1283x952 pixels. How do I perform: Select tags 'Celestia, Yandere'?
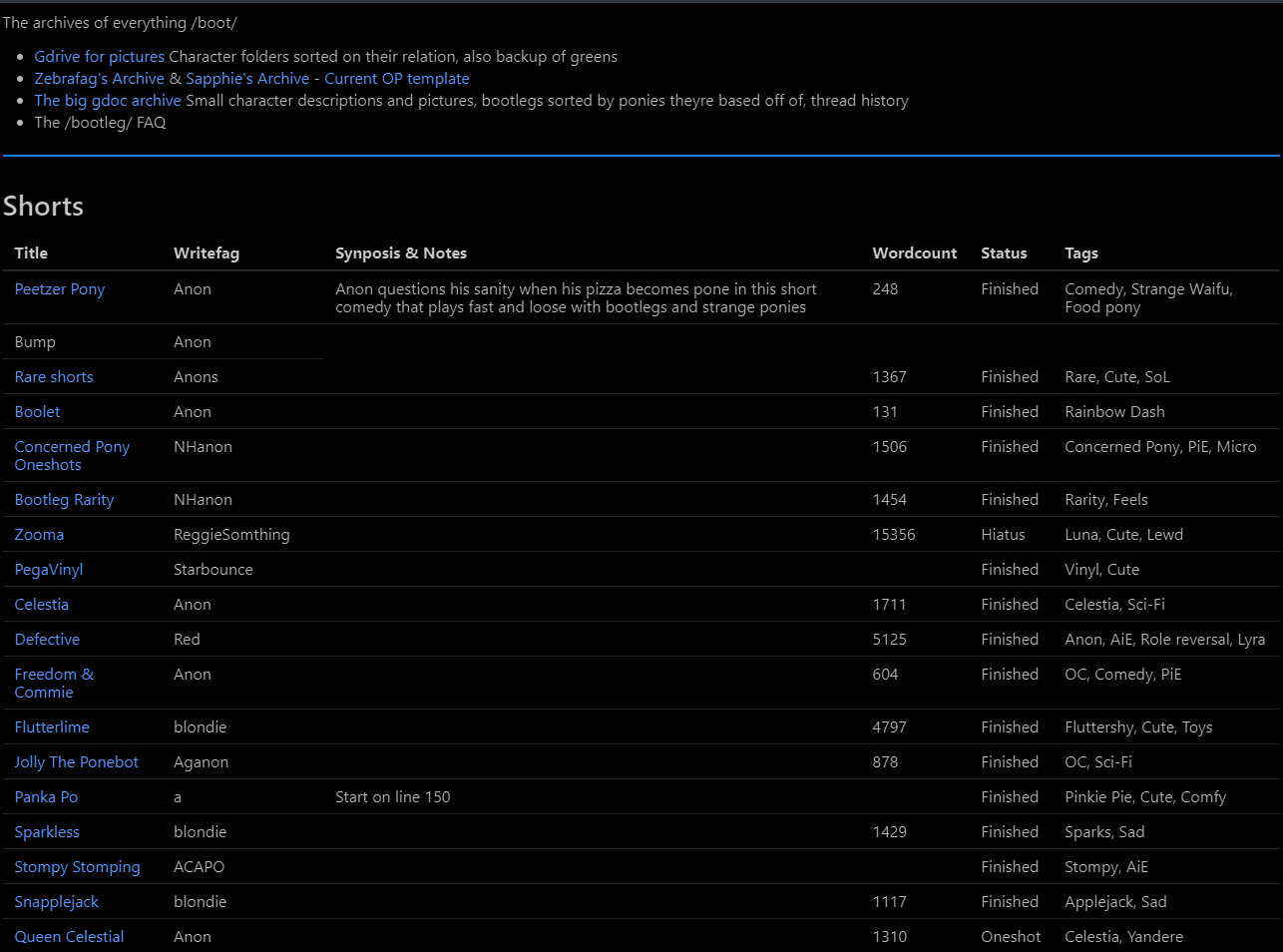1124,937
